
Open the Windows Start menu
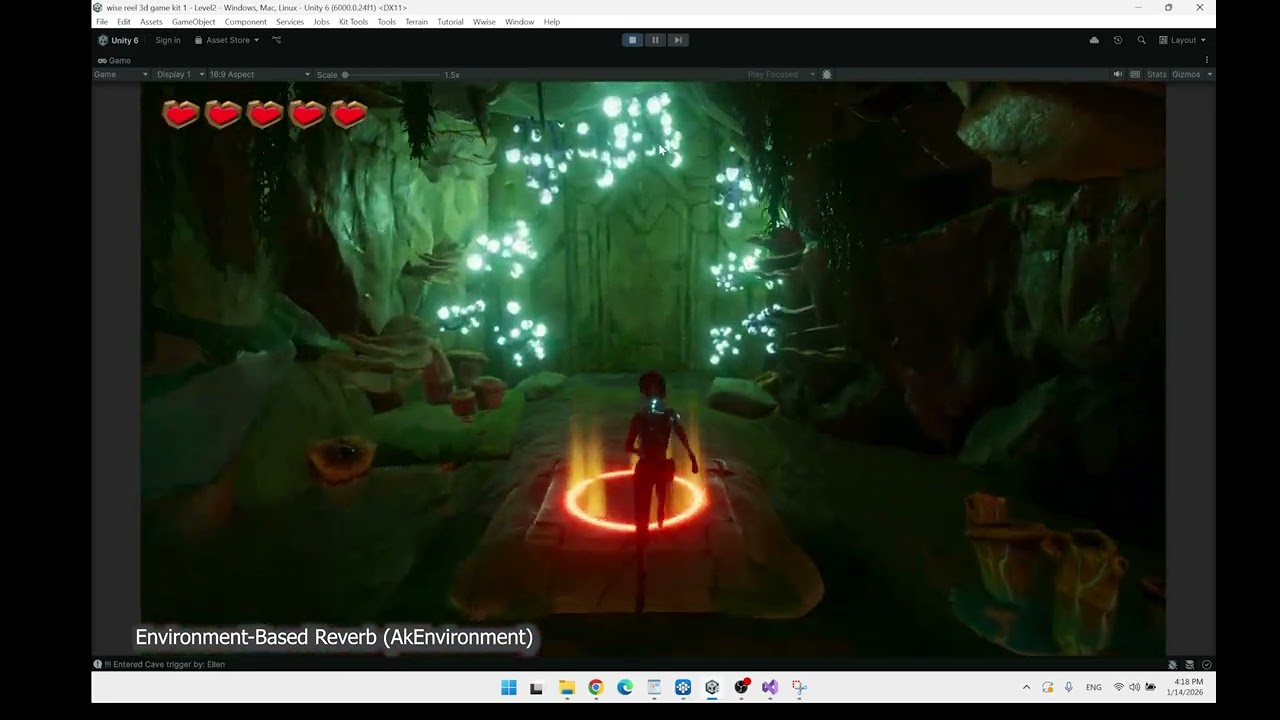point(509,687)
